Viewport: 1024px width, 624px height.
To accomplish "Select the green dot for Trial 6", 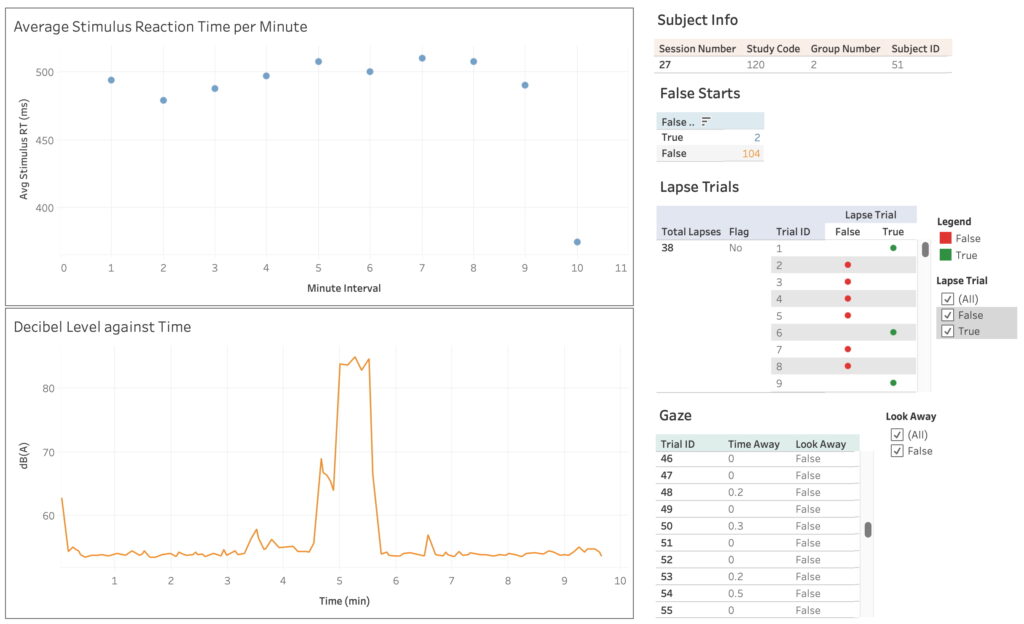I will 893,332.
